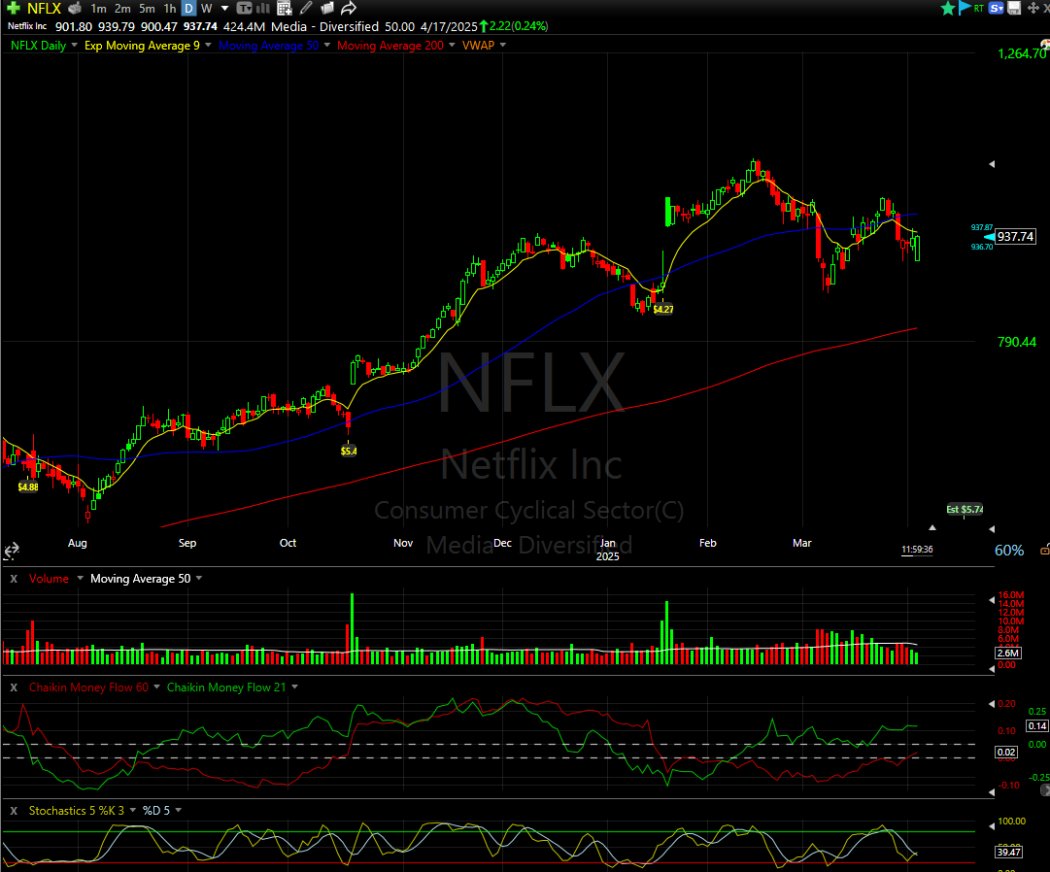Click the 11:59:36 time display
This screenshot has height=872, width=1050.
pos(917,549)
